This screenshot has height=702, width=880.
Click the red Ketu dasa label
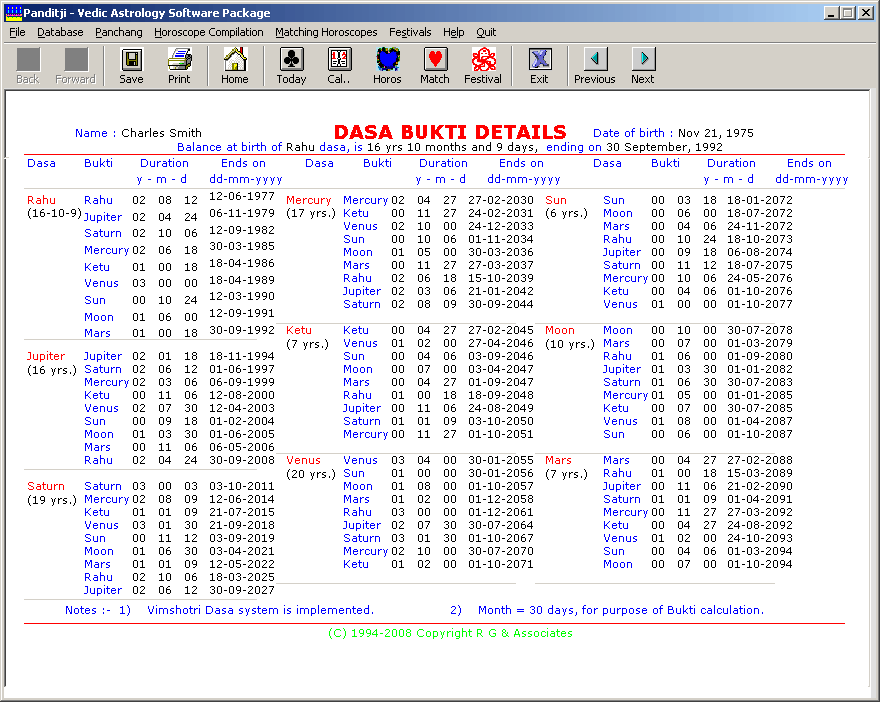click(x=299, y=330)
